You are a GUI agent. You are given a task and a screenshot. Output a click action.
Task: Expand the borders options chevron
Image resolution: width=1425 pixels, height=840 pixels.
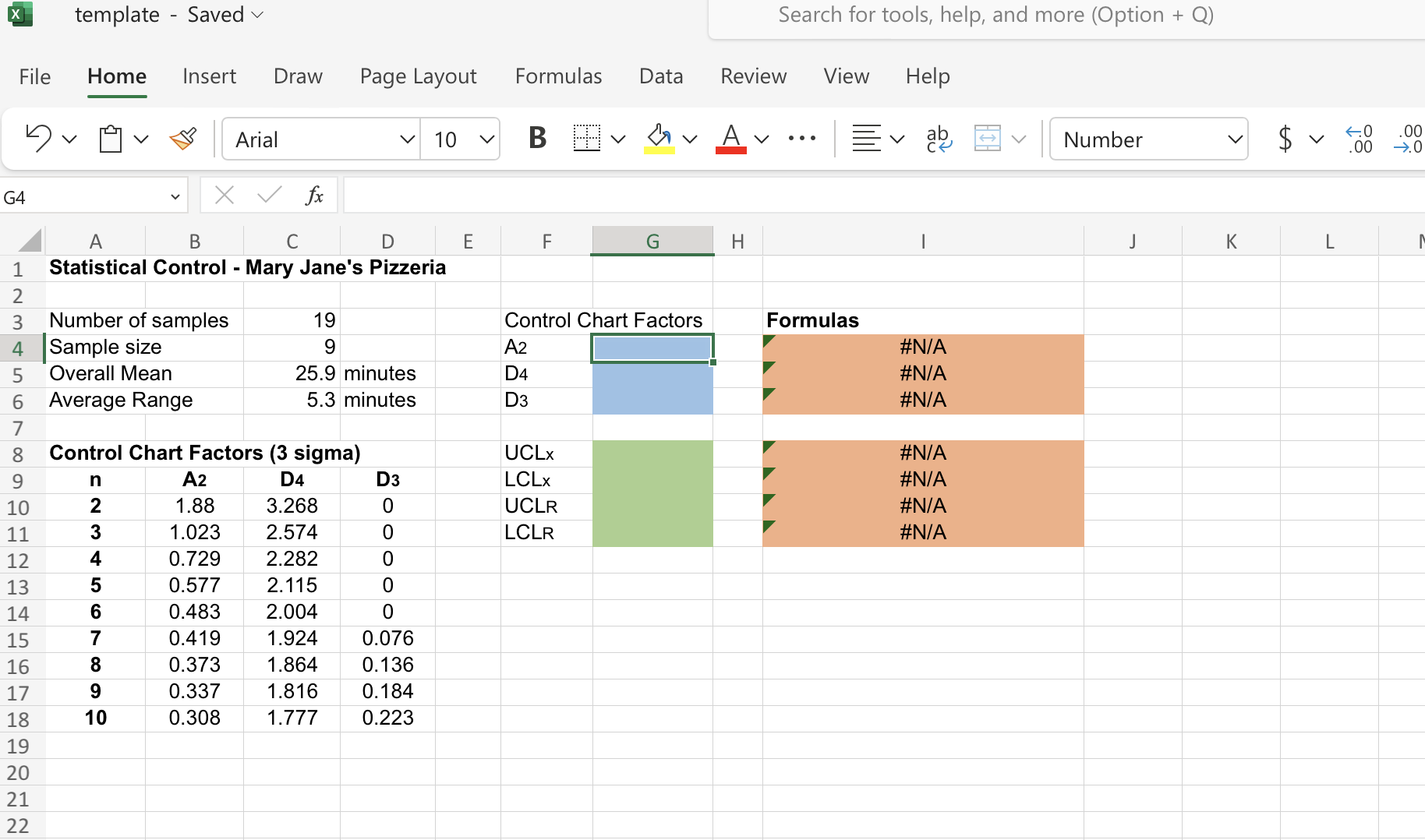point(618,138)
